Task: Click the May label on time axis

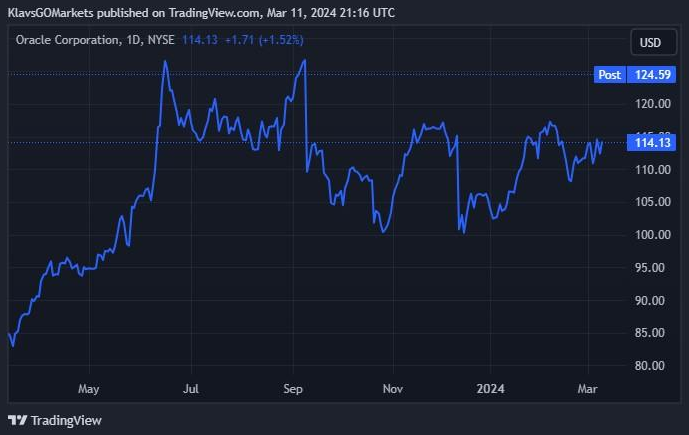Action: [x=89, y=387]
